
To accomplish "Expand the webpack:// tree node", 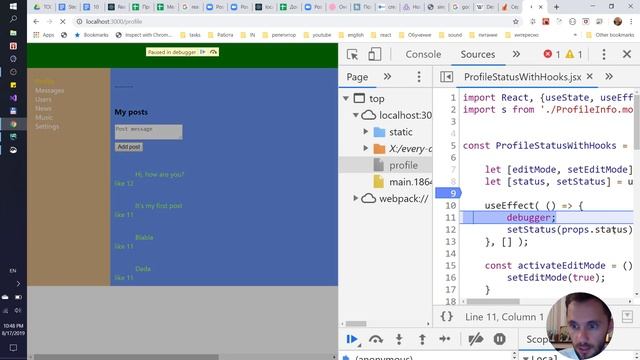I will [x=356, y=198].
